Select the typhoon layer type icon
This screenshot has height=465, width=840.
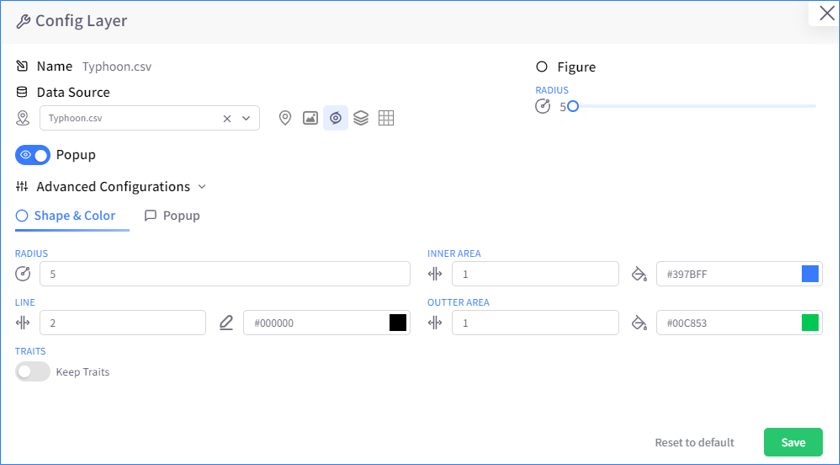click(336, 118)
